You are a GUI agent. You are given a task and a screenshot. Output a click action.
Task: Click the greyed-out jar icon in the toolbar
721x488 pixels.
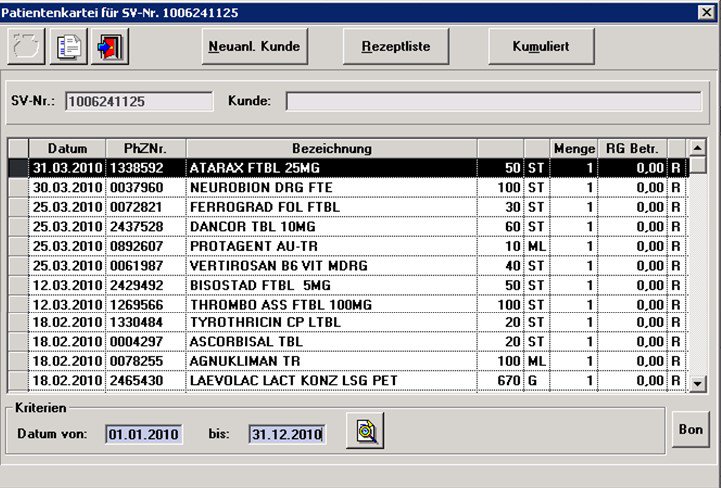pyautogui.click(x=26, y=46)
